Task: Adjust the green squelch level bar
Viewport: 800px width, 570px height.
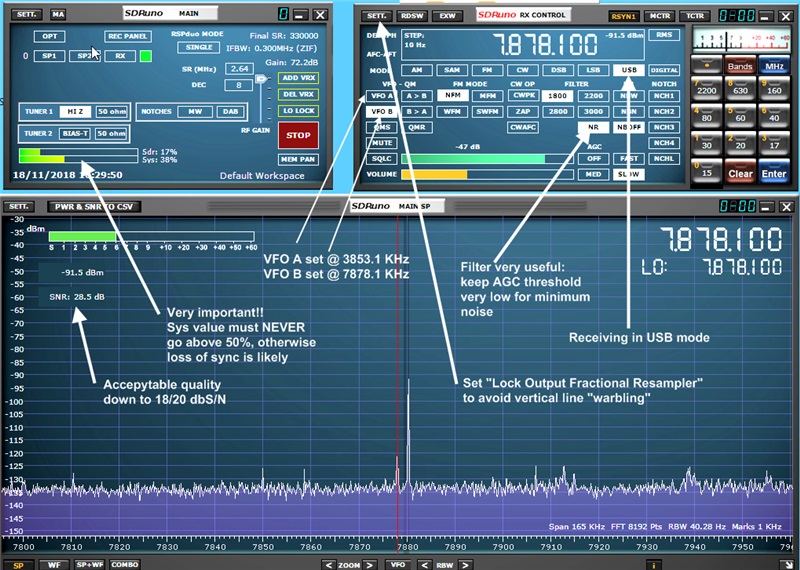Action: (x=487, y=159)
